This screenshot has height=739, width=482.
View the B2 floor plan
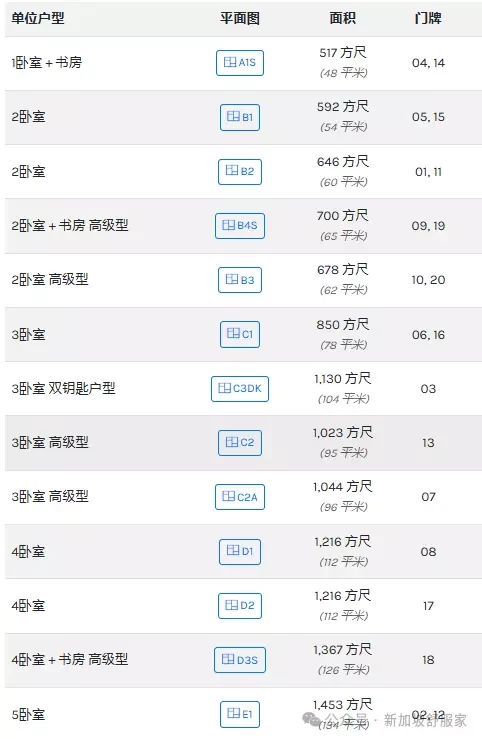239,172
